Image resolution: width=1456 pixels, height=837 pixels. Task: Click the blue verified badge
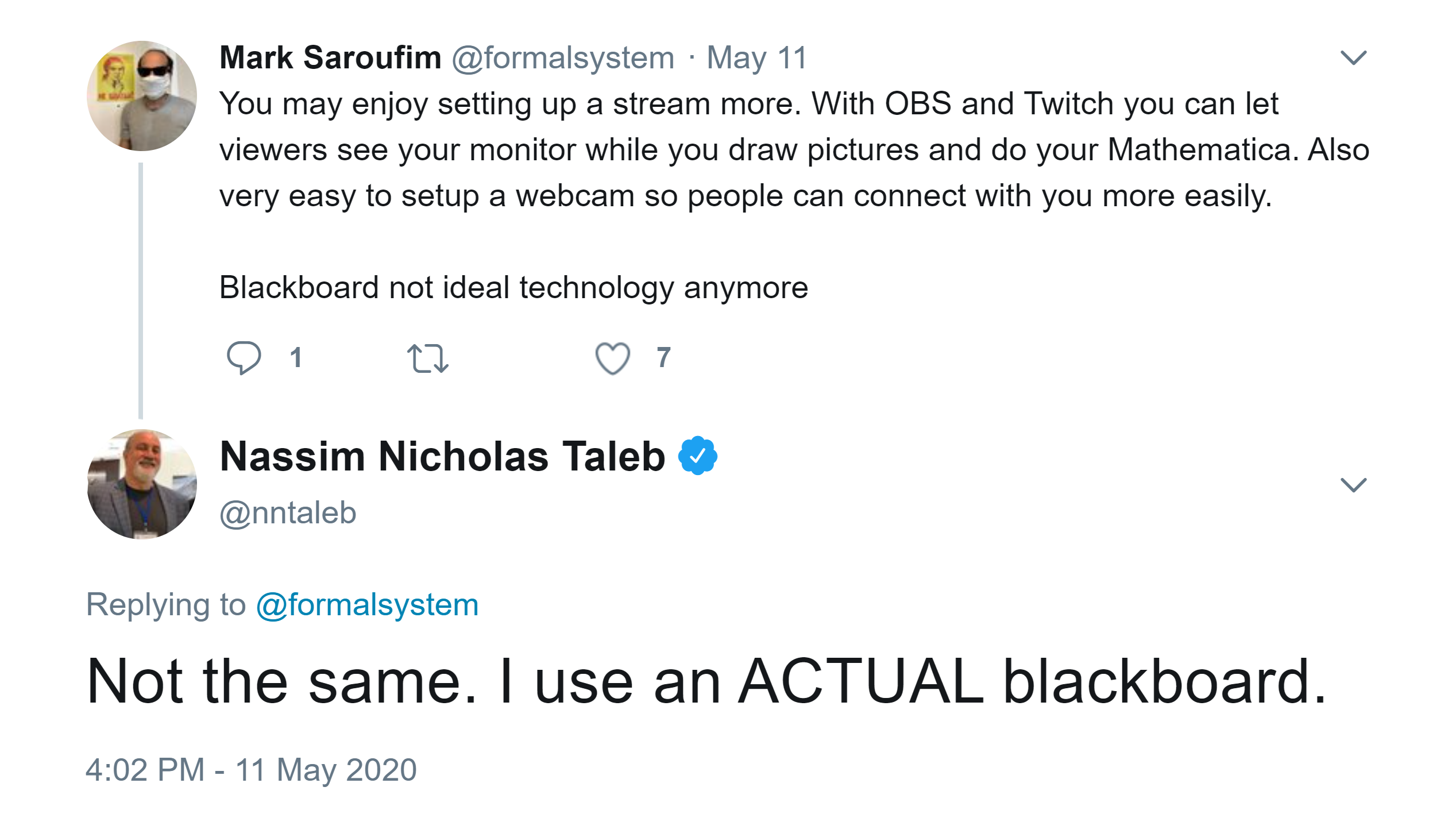point(697,456)
